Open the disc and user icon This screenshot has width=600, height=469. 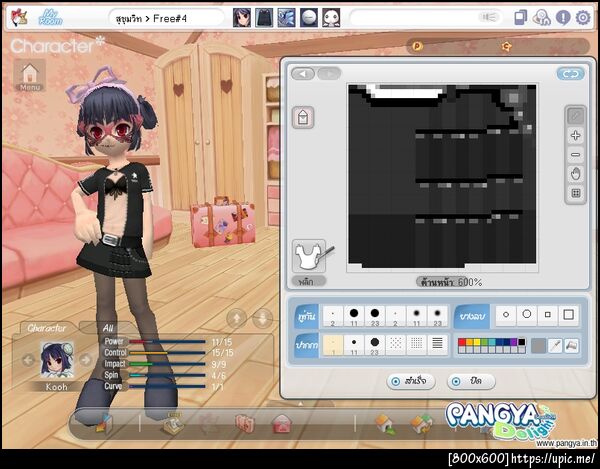(542, 18)
